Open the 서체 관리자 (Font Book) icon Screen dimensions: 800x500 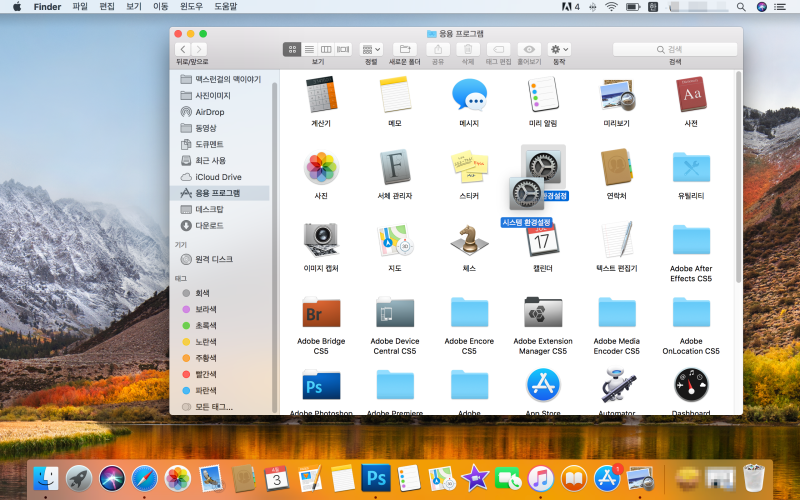pos(395,168)
